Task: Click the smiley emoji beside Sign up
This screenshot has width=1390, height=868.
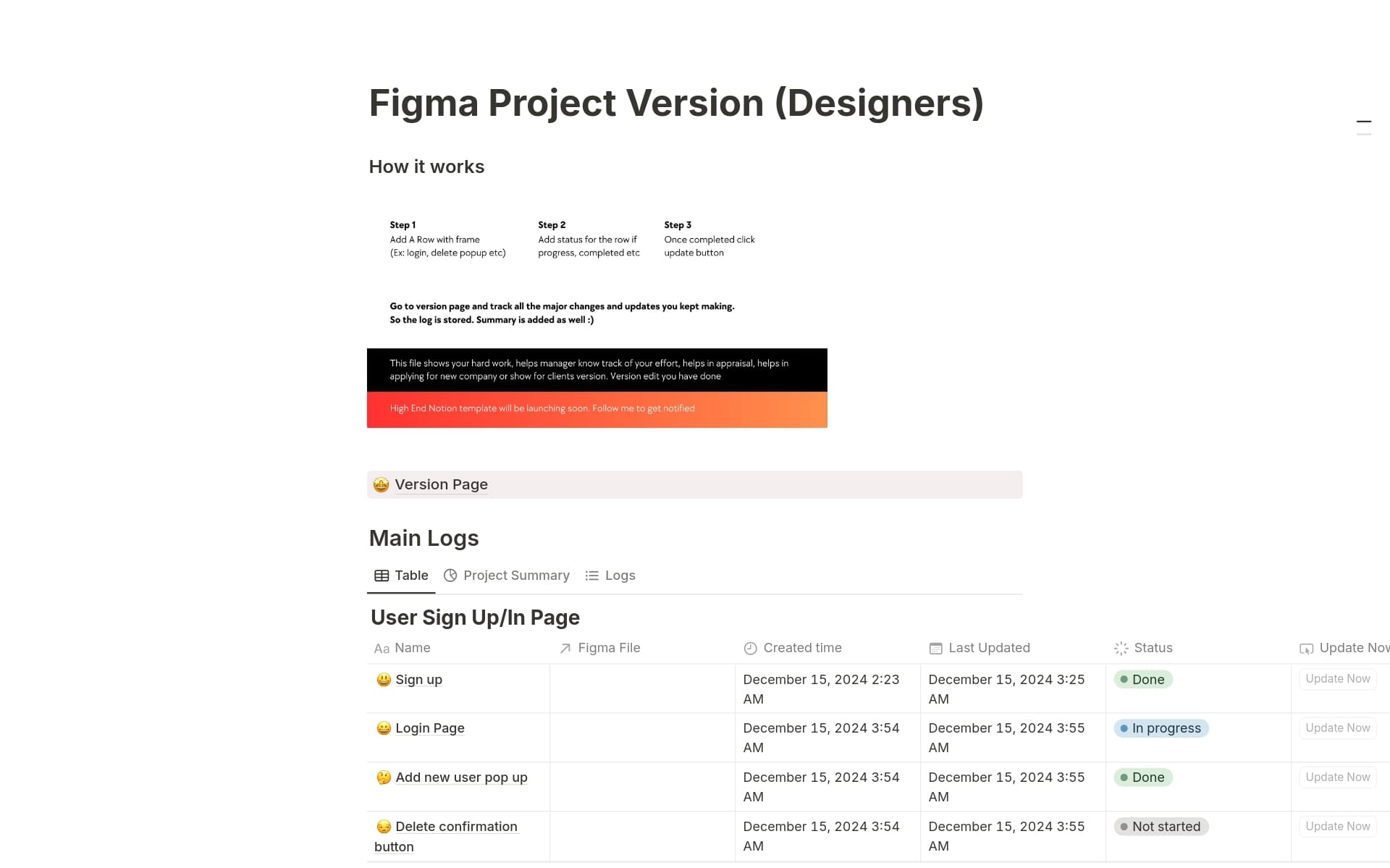Action: point(383,680)
